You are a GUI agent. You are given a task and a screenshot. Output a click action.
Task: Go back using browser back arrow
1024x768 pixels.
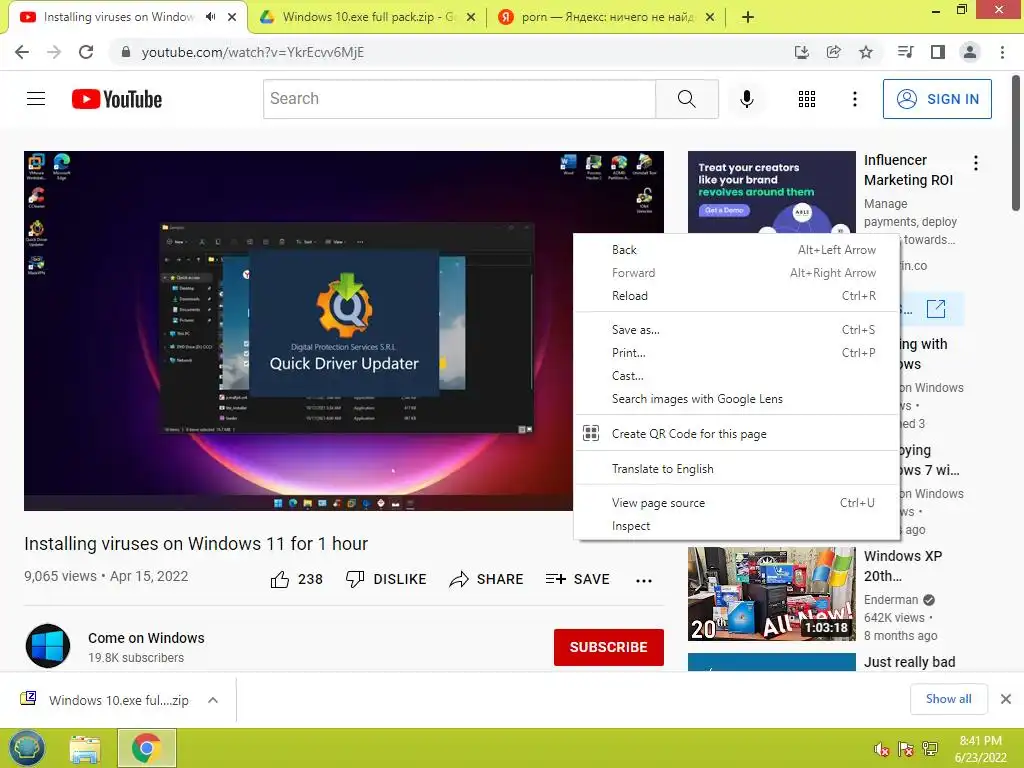22,52
